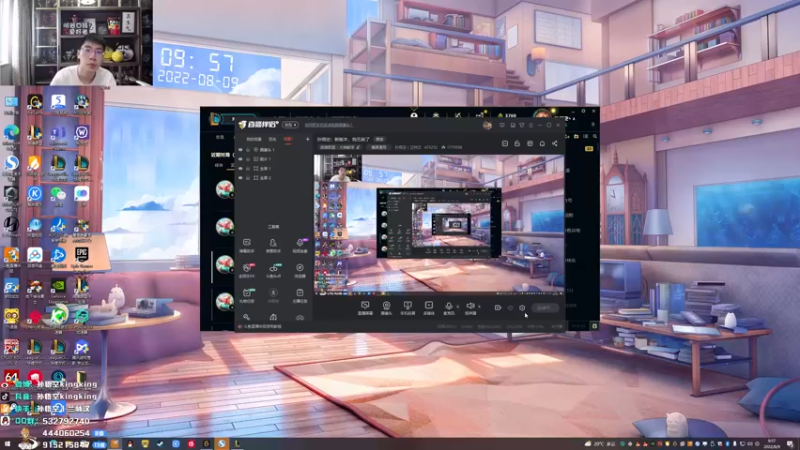Viewport: 800px width, 450px height.
Task: Lock the 全屏 1 source layer
Action: coord(248,168)
